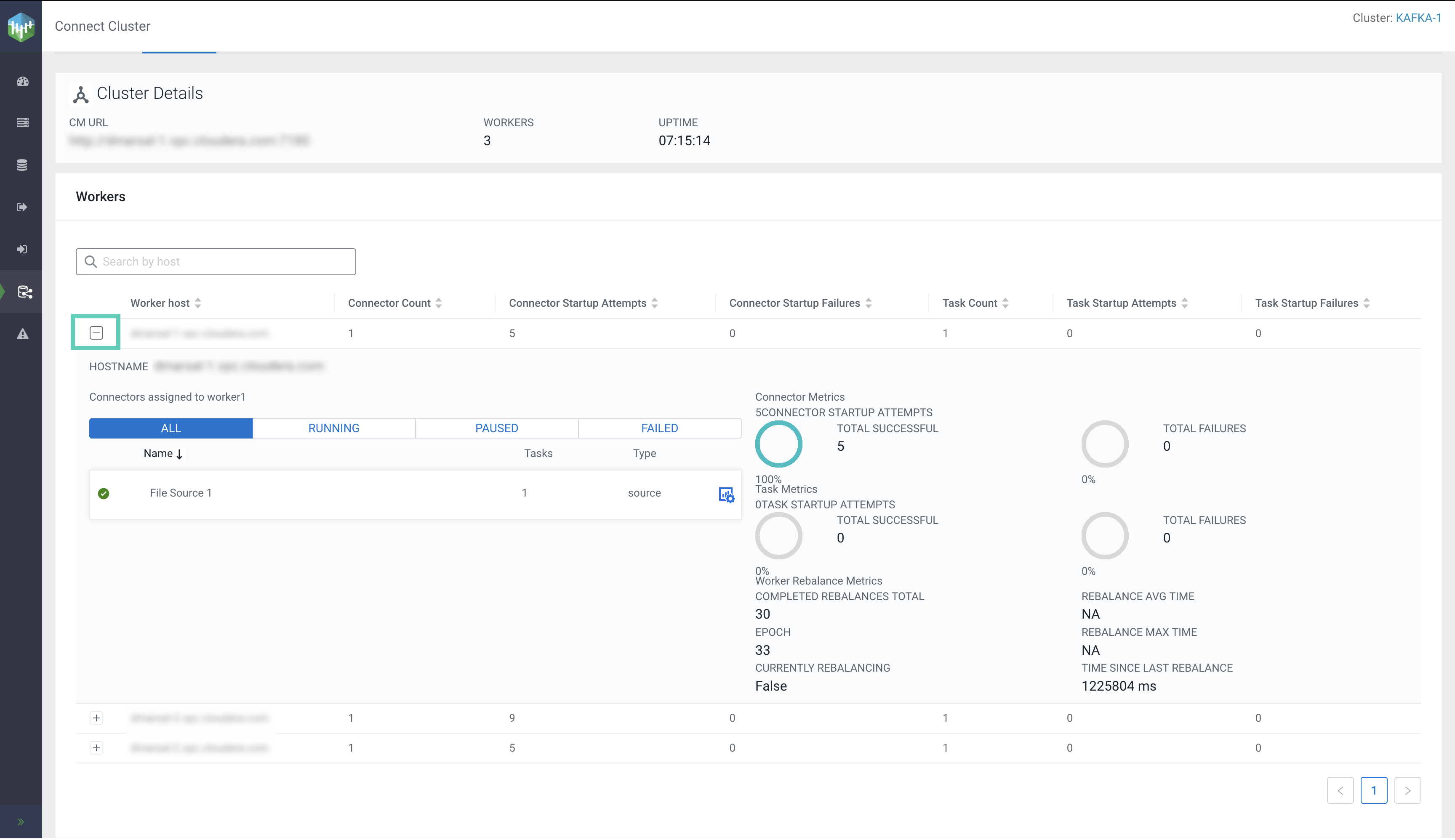The width and height of the screenshot is (1455, 840).
Task: Expand the second worker row
Action: click(x=96, y=718)
